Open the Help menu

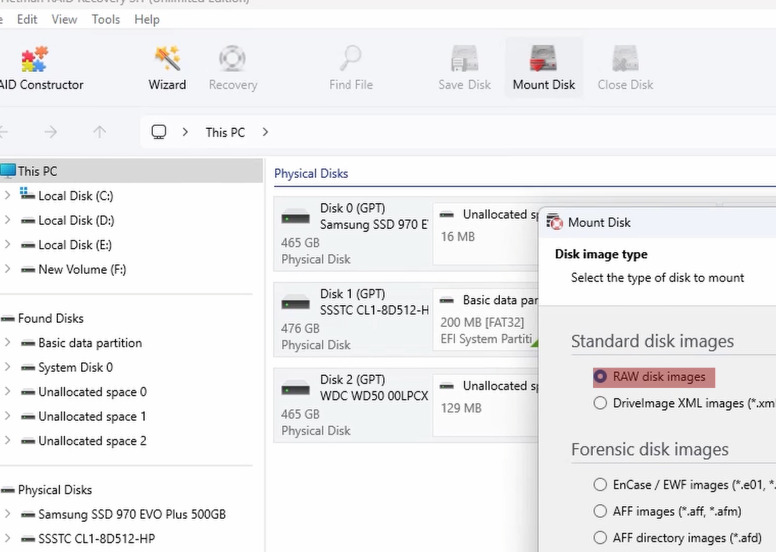(x=147, y=19)
